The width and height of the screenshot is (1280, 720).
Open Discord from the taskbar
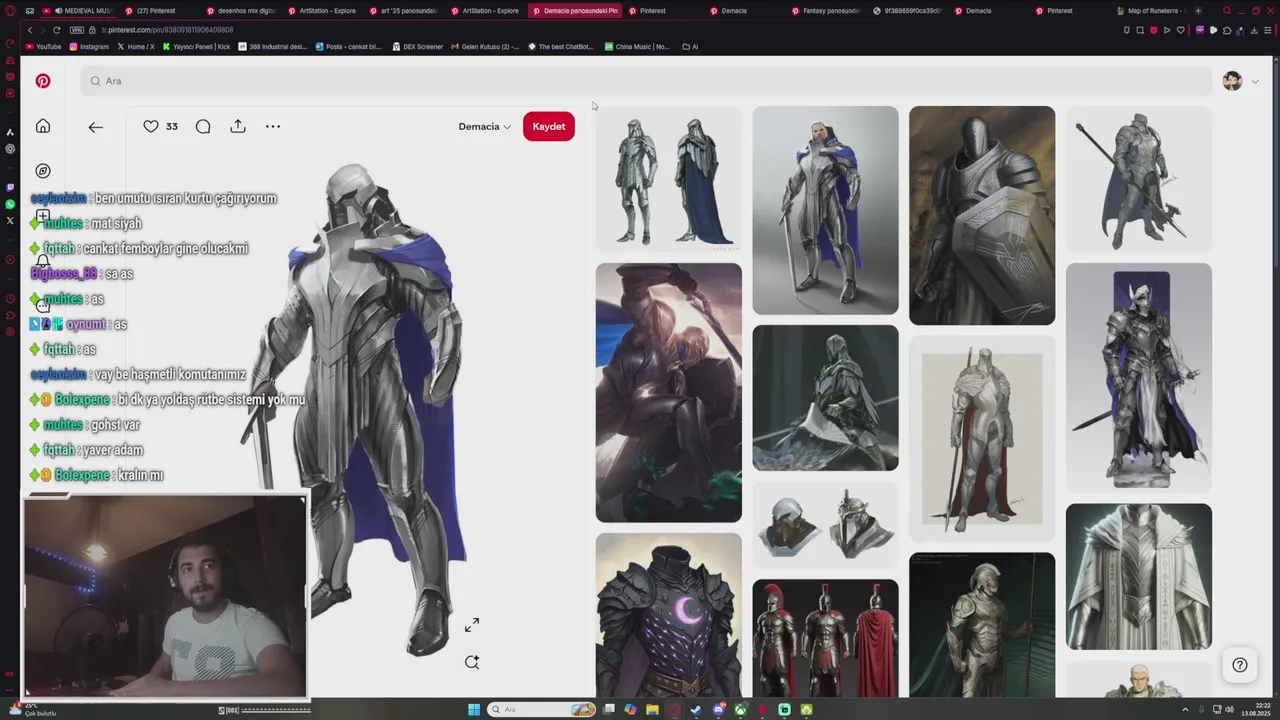719,710
